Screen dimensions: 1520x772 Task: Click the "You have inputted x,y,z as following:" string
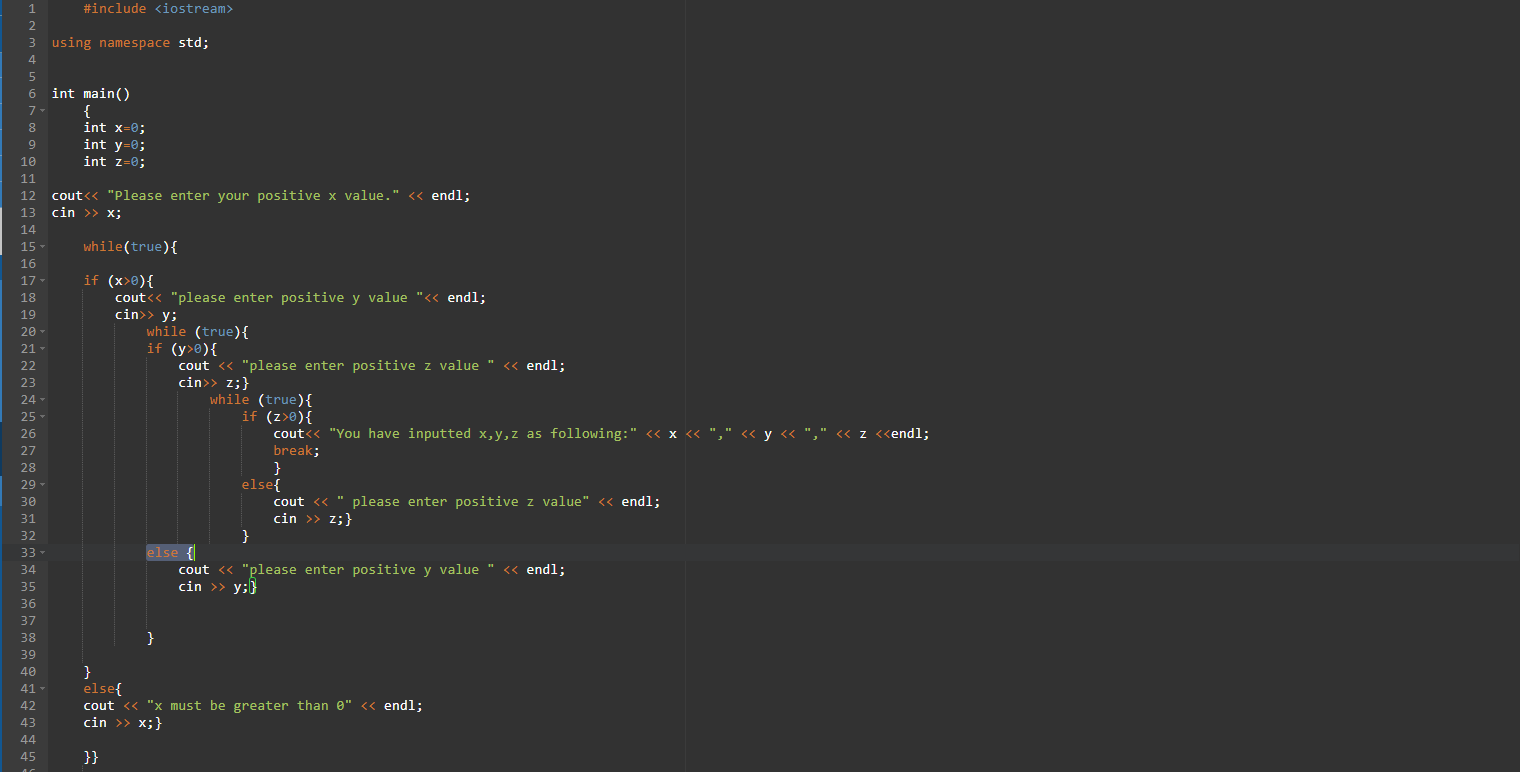[x=483, y=433]
